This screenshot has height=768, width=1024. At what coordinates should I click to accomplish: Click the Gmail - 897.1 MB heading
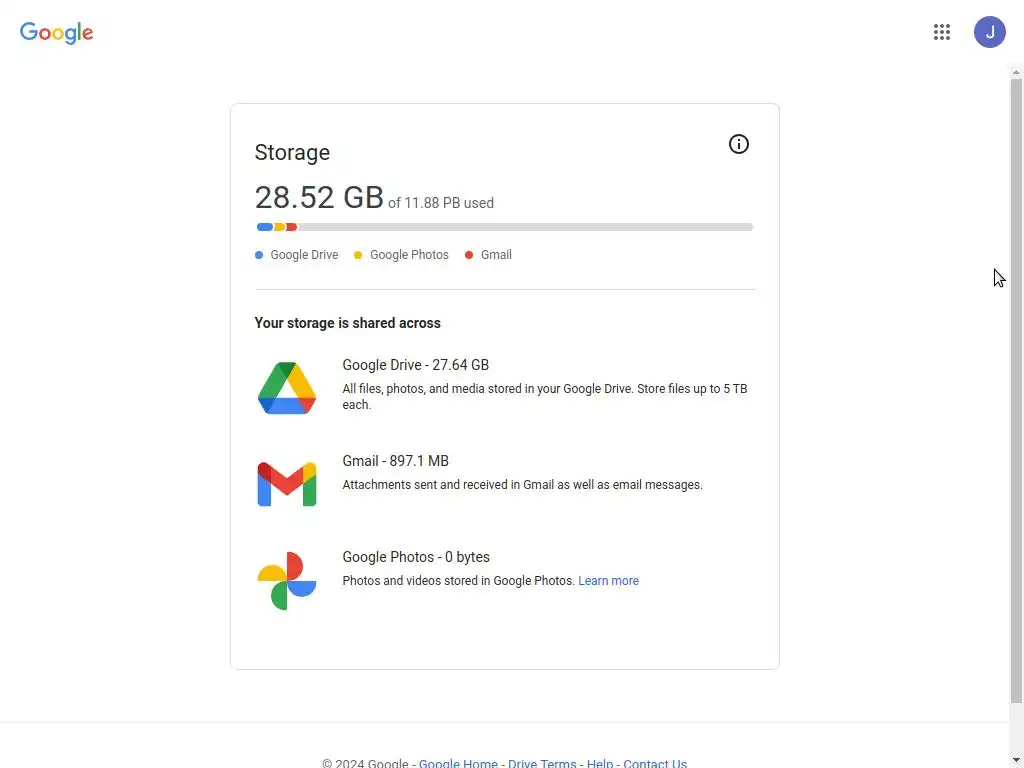coord(395,461)
